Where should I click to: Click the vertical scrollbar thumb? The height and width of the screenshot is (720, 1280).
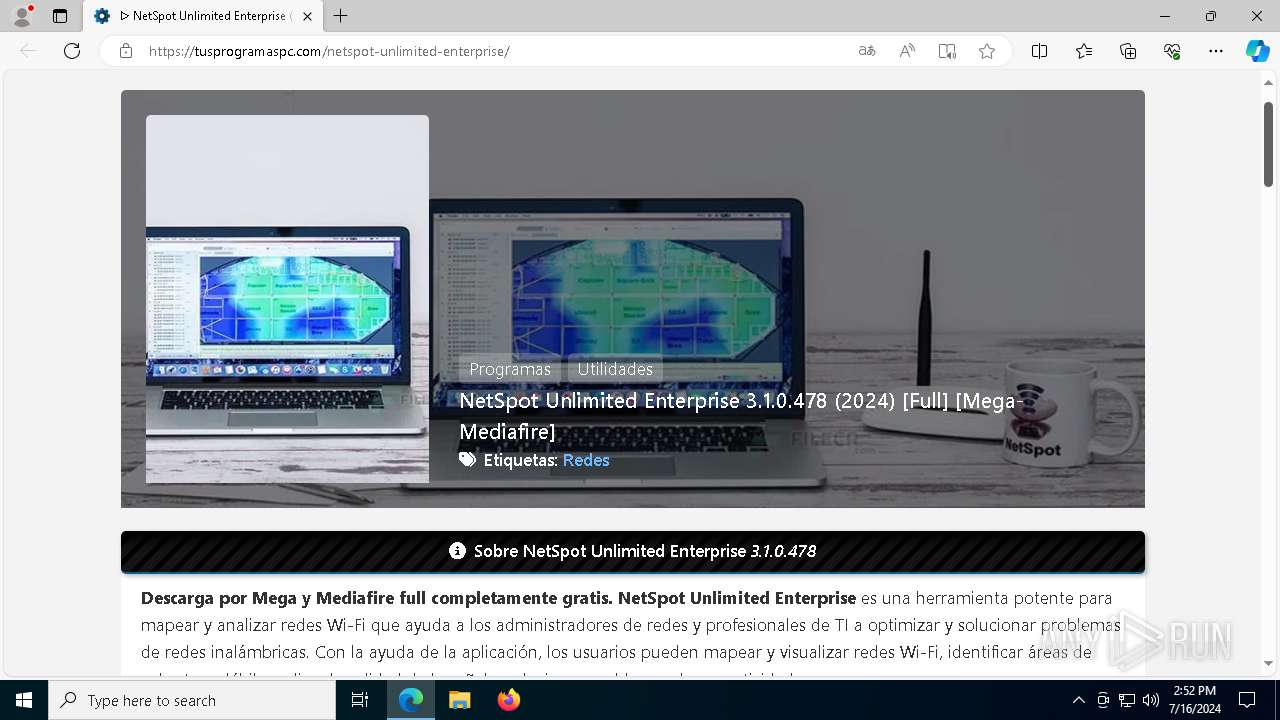click(x=1268, y=144)
